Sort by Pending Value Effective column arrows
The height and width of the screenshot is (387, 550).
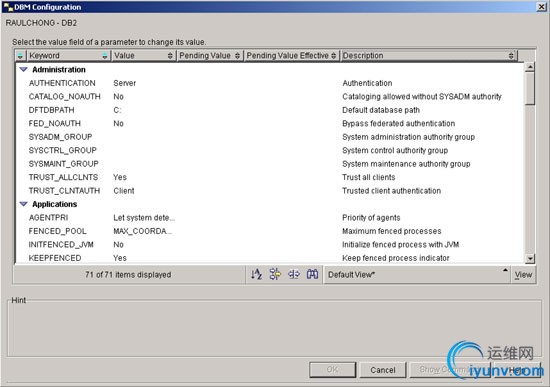coord(334,55)
